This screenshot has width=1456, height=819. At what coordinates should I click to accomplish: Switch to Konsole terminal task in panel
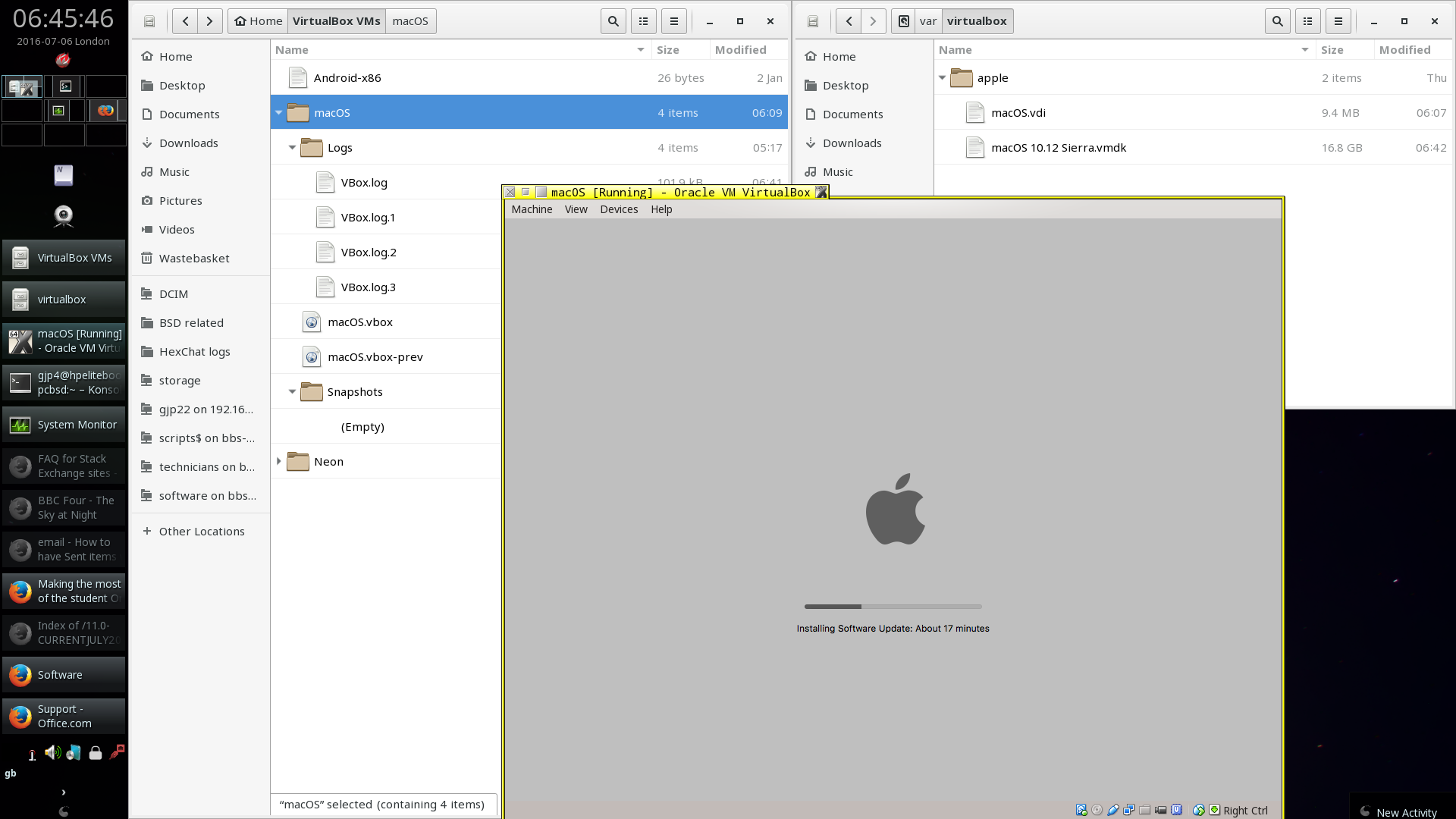point(64,383)
